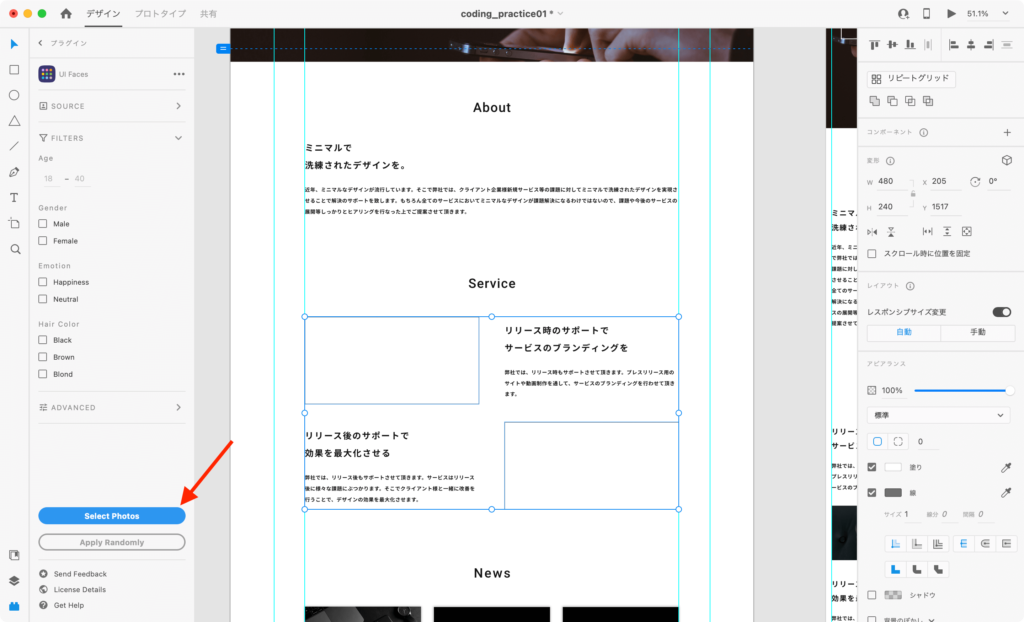Uncheck the fill checkbox
The image size is (1024, 622).
pos(872,467)
